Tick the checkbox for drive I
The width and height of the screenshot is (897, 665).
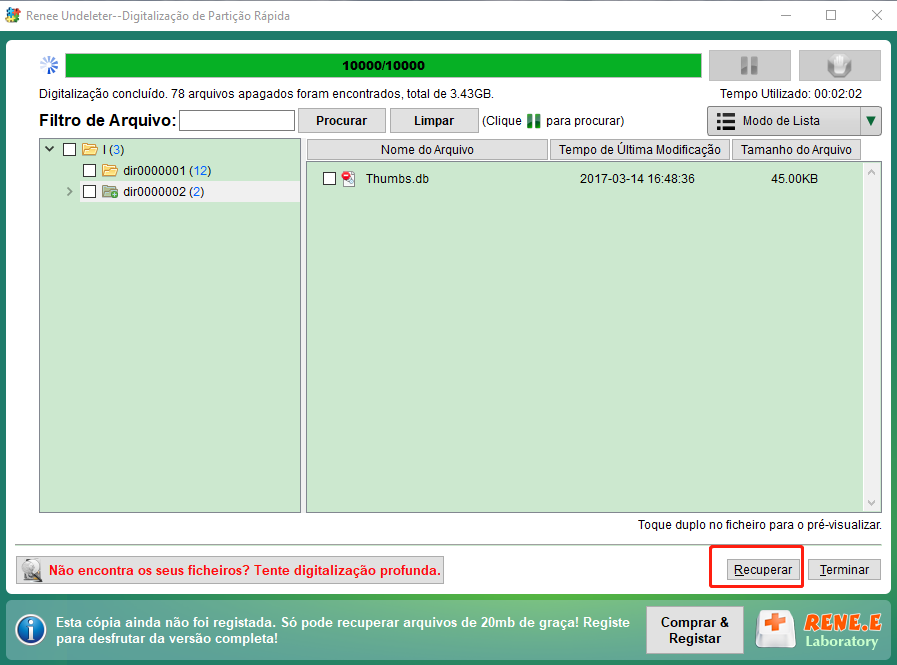69,149
